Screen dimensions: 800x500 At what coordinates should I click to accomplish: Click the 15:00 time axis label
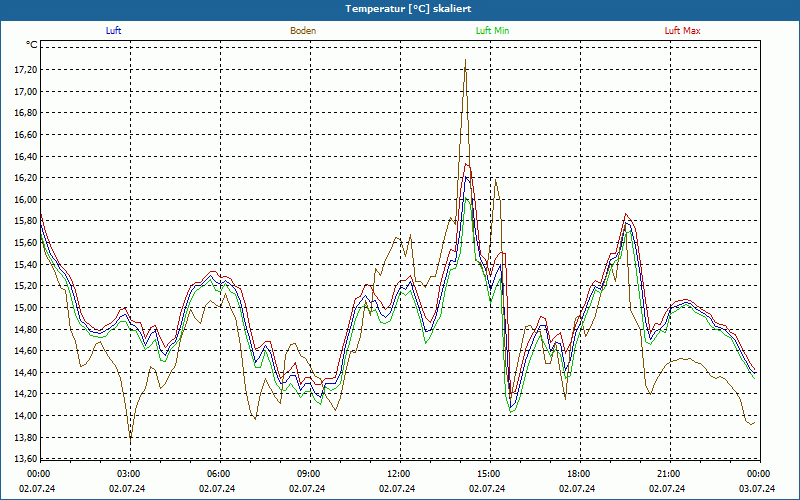[487, 474]
